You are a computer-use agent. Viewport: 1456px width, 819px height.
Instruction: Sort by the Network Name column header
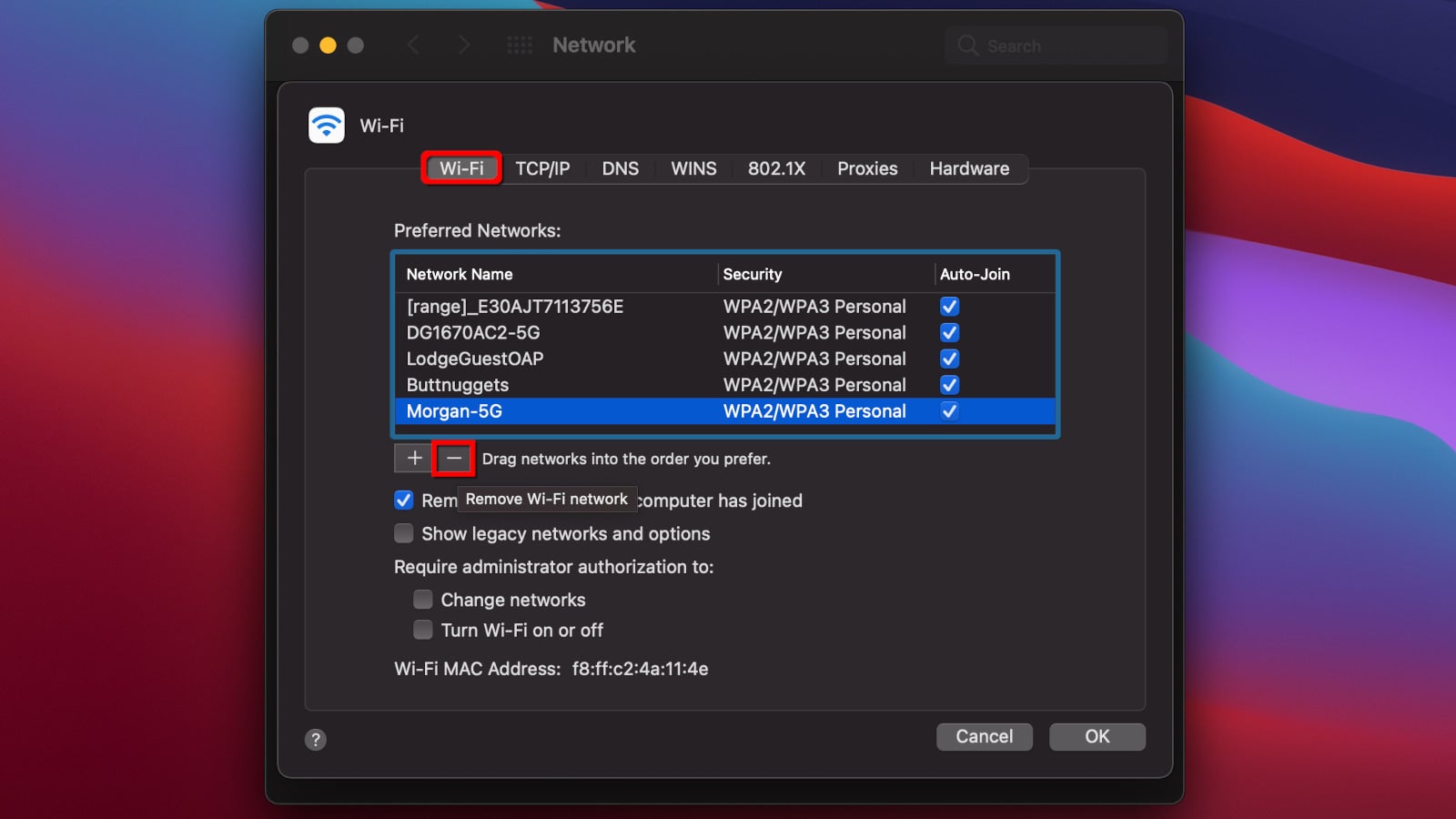coord(555,274)
